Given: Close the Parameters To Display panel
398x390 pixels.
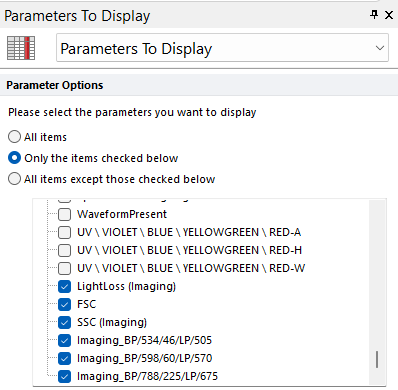Looking at the screenshot, I should tap(389, 15).
